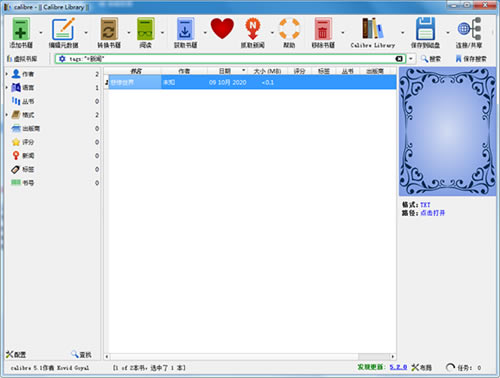Image resolution: width=500 pixels, height=378 pixels.
Task: Expand the Languages (语言) tree node arrow
Action: (x=7, y=88)
